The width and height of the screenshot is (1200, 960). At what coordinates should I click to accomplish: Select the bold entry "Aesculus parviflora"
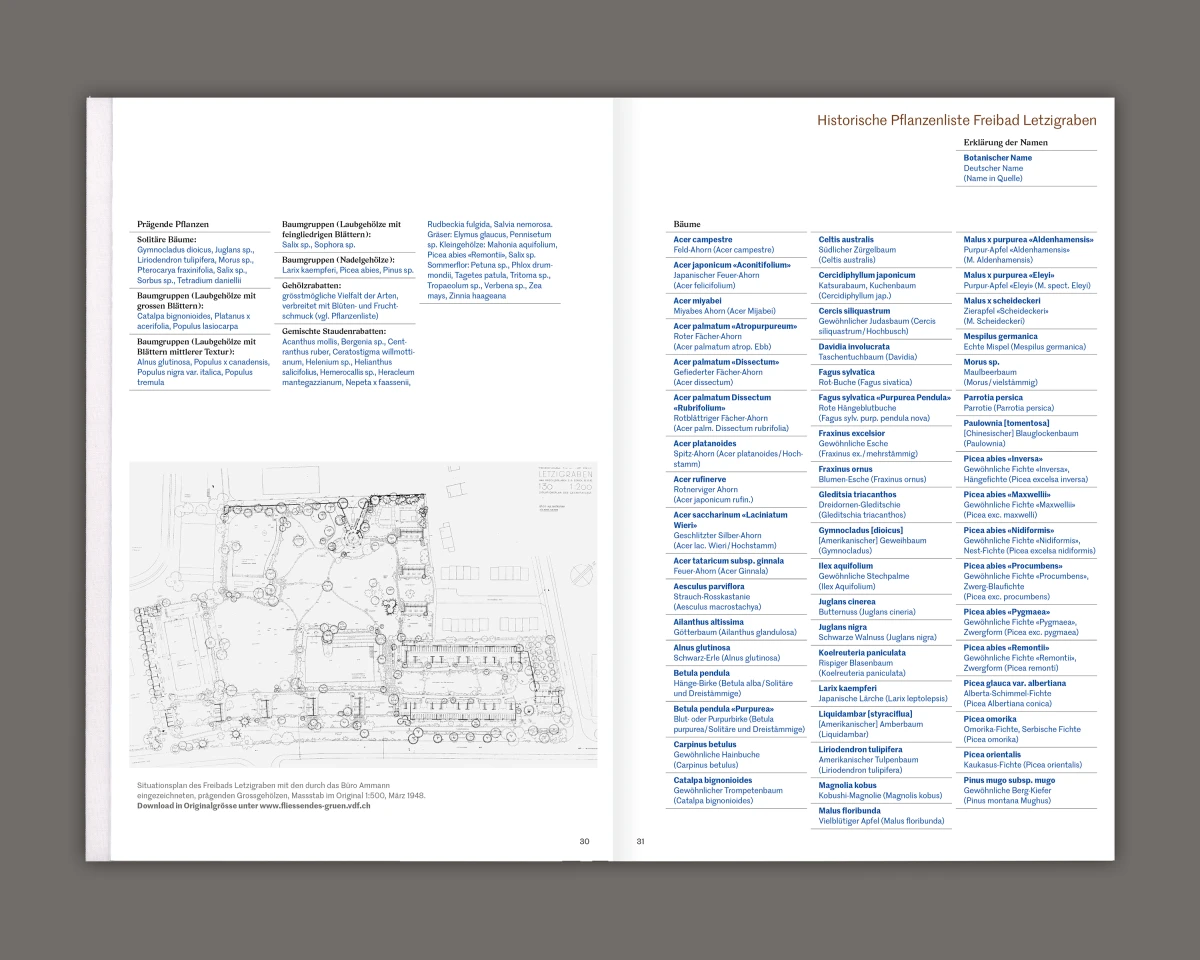point(709,586)
